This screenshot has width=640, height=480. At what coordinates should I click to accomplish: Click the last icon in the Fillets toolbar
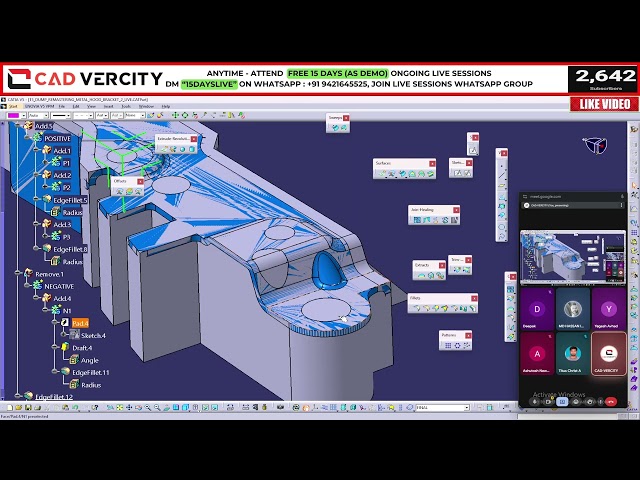tap(472, 309)
